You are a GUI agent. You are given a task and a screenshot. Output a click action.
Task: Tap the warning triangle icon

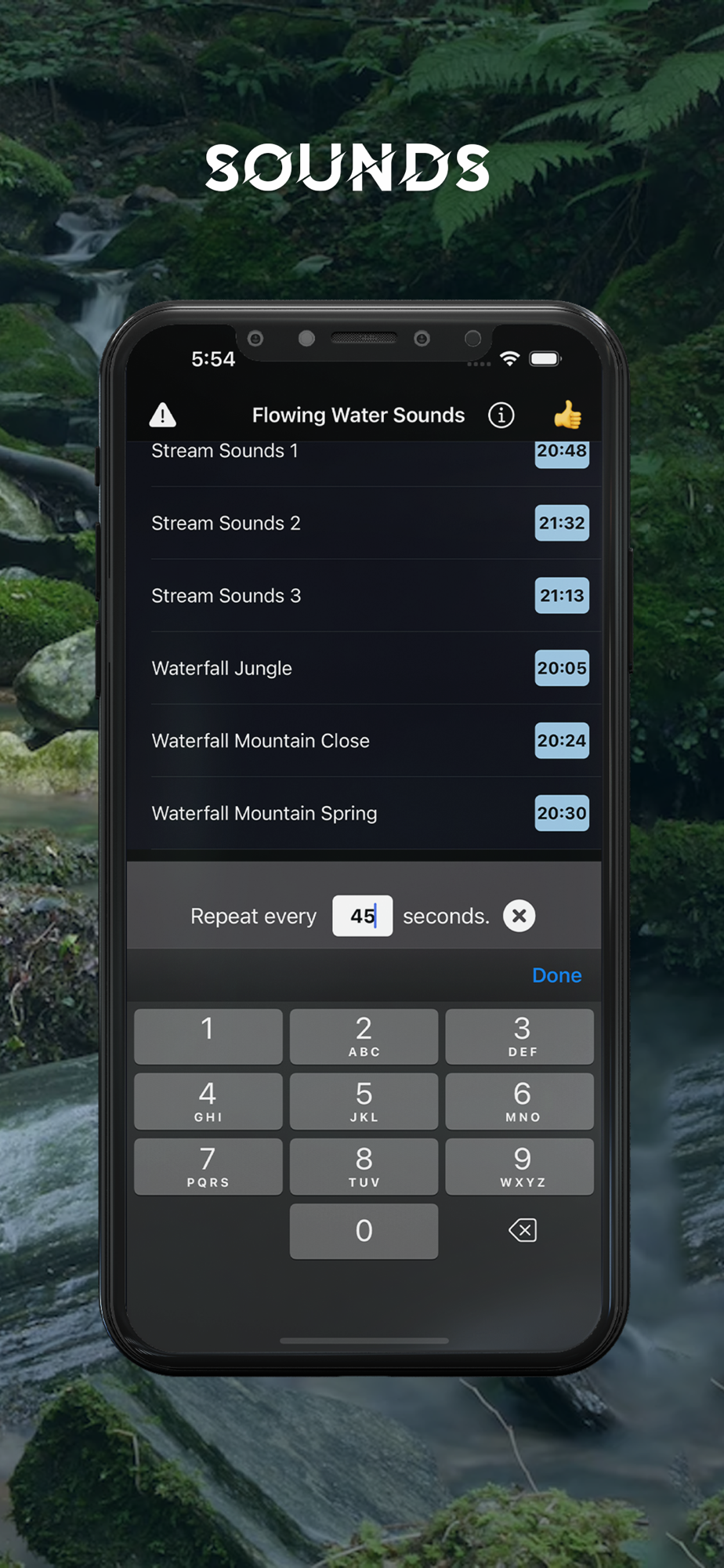pyautogui.click(x=163, y=415)
